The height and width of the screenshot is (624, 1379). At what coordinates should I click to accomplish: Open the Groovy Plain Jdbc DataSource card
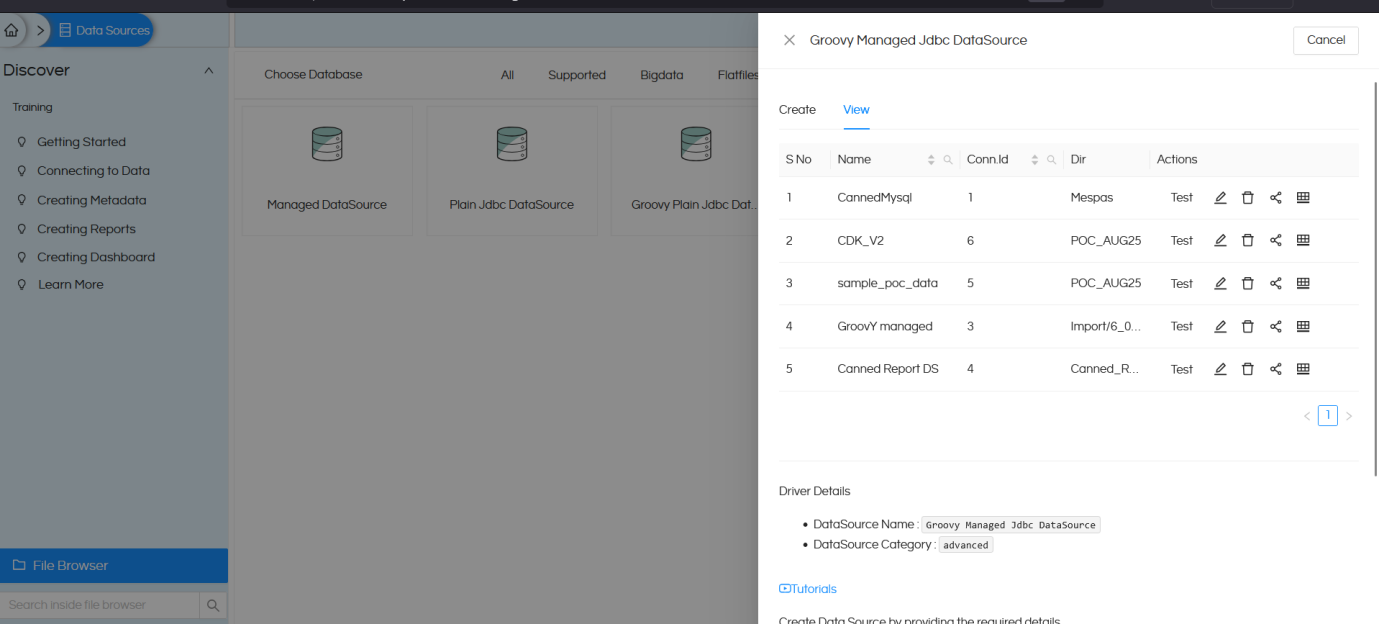point(685,172)
